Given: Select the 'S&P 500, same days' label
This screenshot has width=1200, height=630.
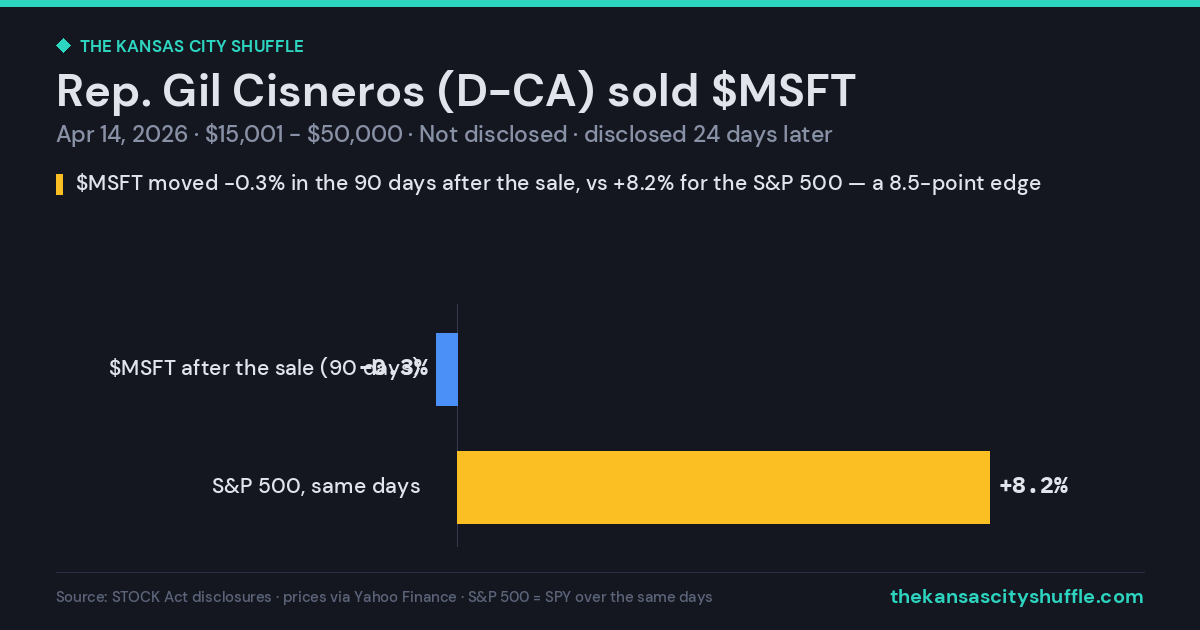Looking at the screenshot, I should [316, 486].
